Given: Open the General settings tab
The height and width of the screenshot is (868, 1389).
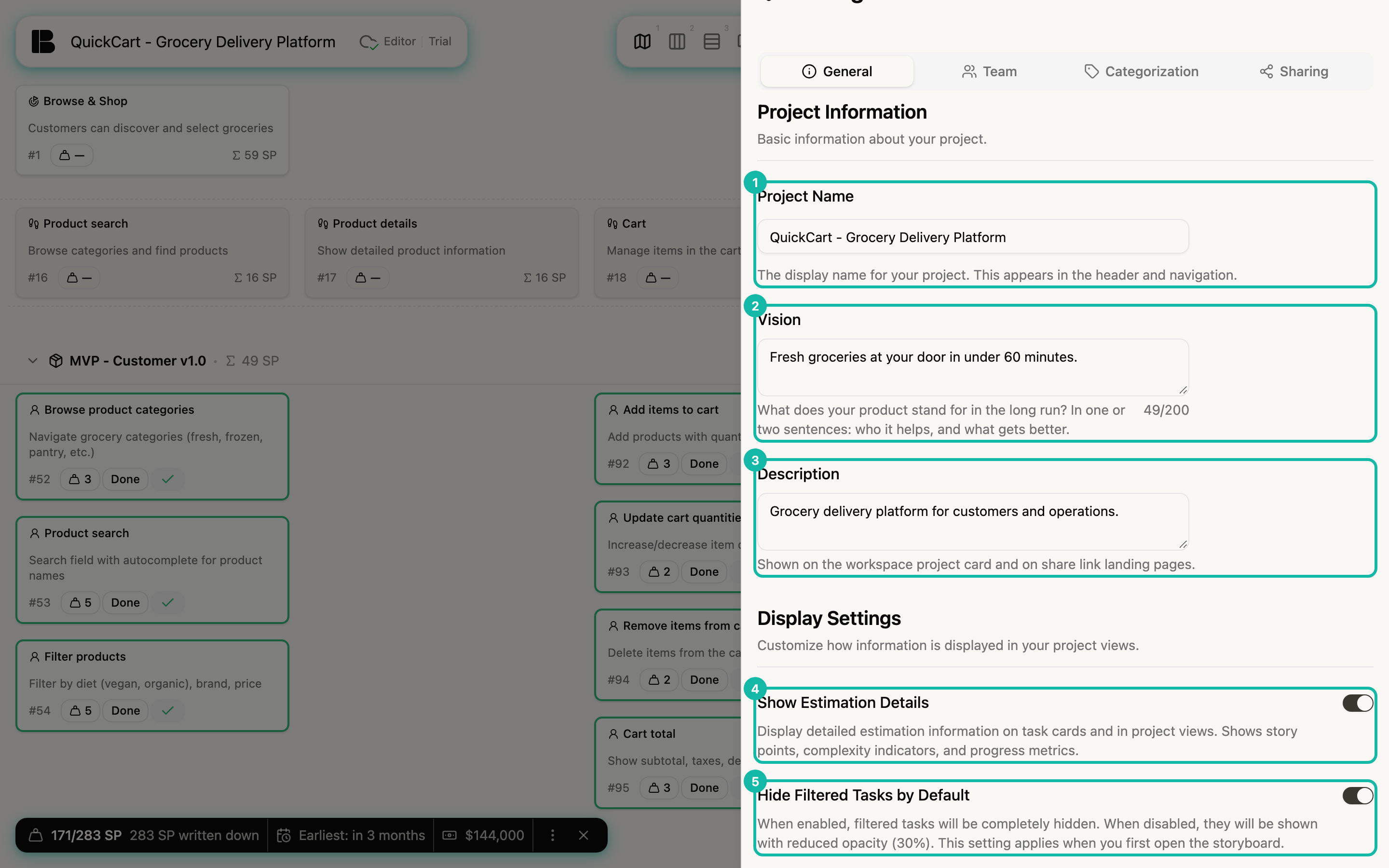Looking at the screenshot, I should click(837, 71).
